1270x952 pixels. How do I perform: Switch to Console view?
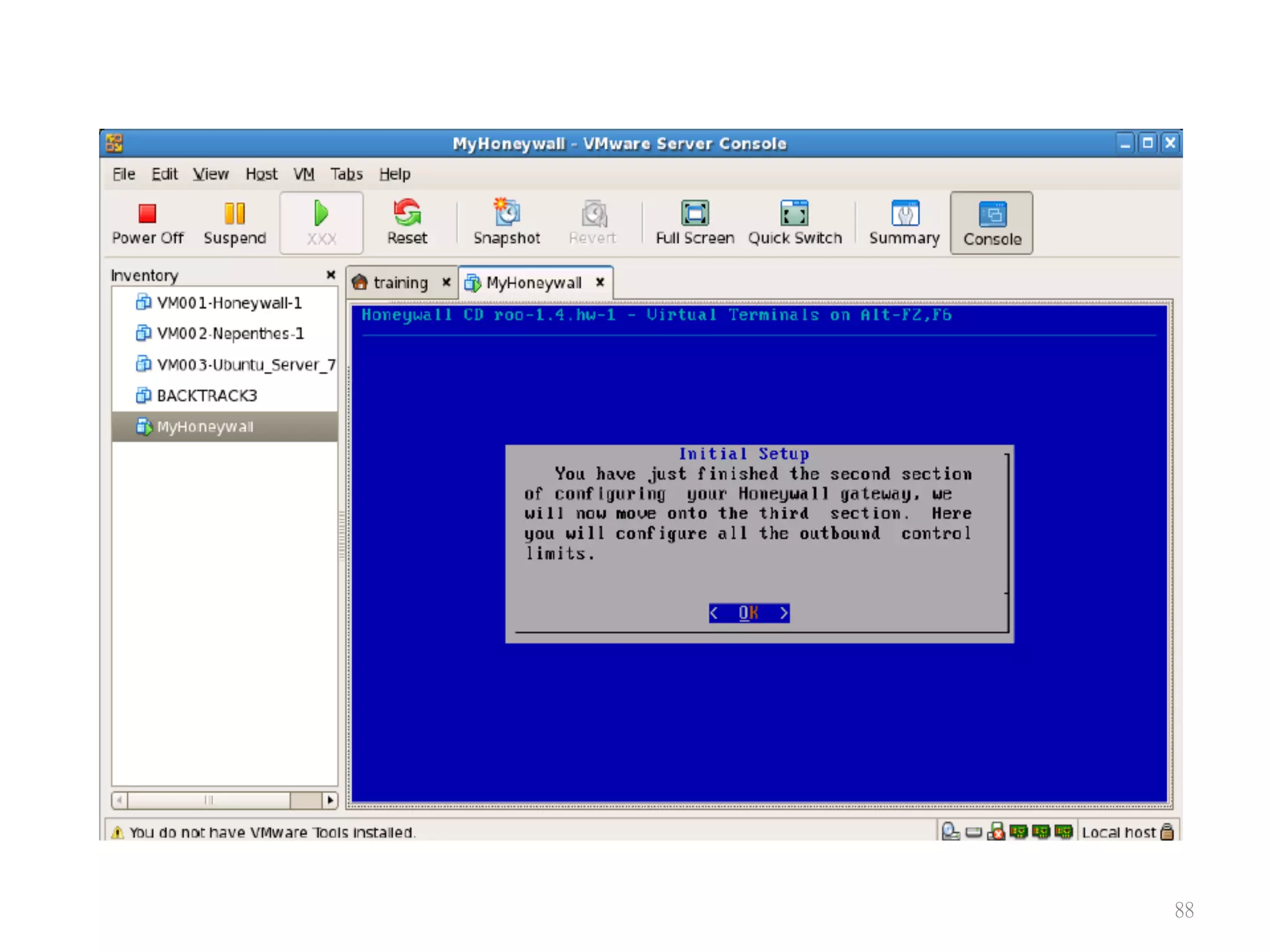992,222
